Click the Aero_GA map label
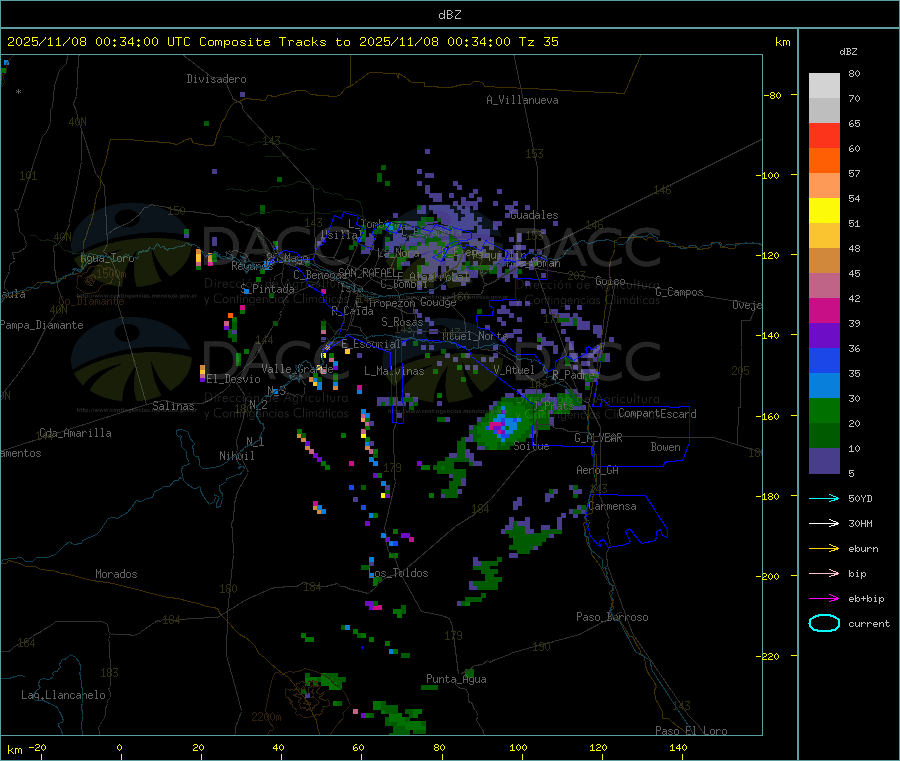Image resolution: width=900 pixels, height=761 pixels. coord(597,470)
